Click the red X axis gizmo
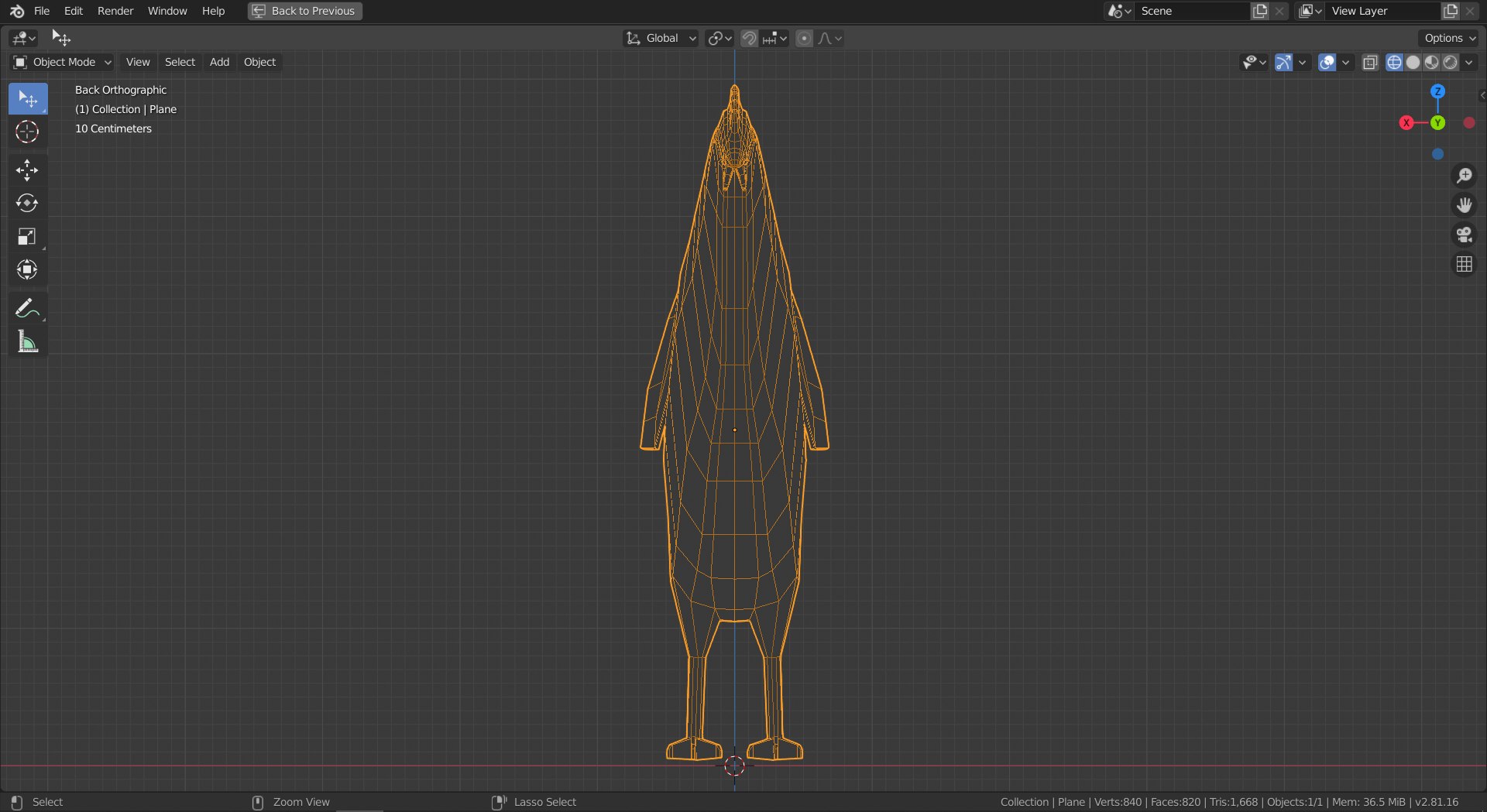 point(1406,123)
